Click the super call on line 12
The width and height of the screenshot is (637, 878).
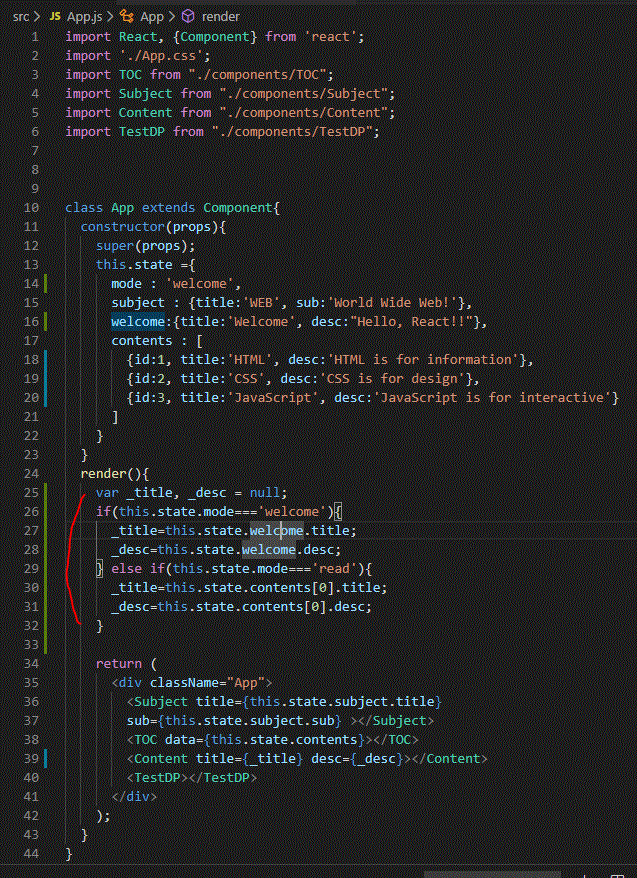point(115,246)
